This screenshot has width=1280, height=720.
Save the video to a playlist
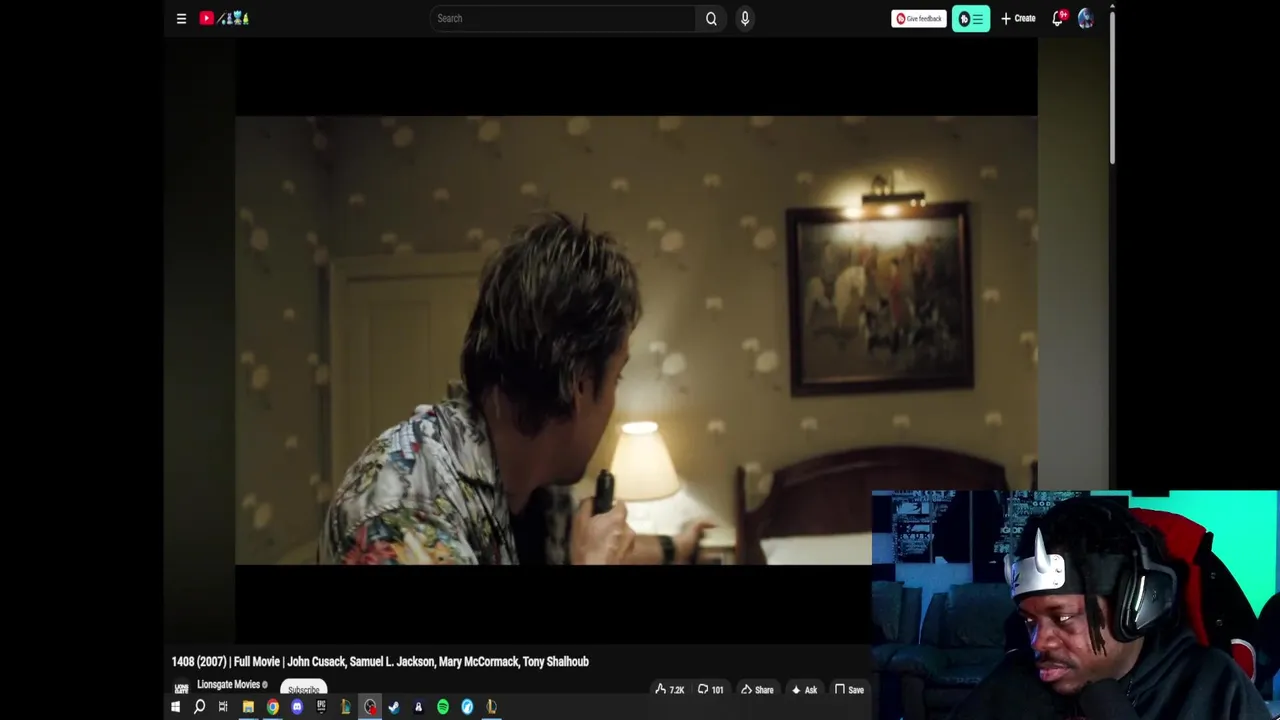point(849,689)
